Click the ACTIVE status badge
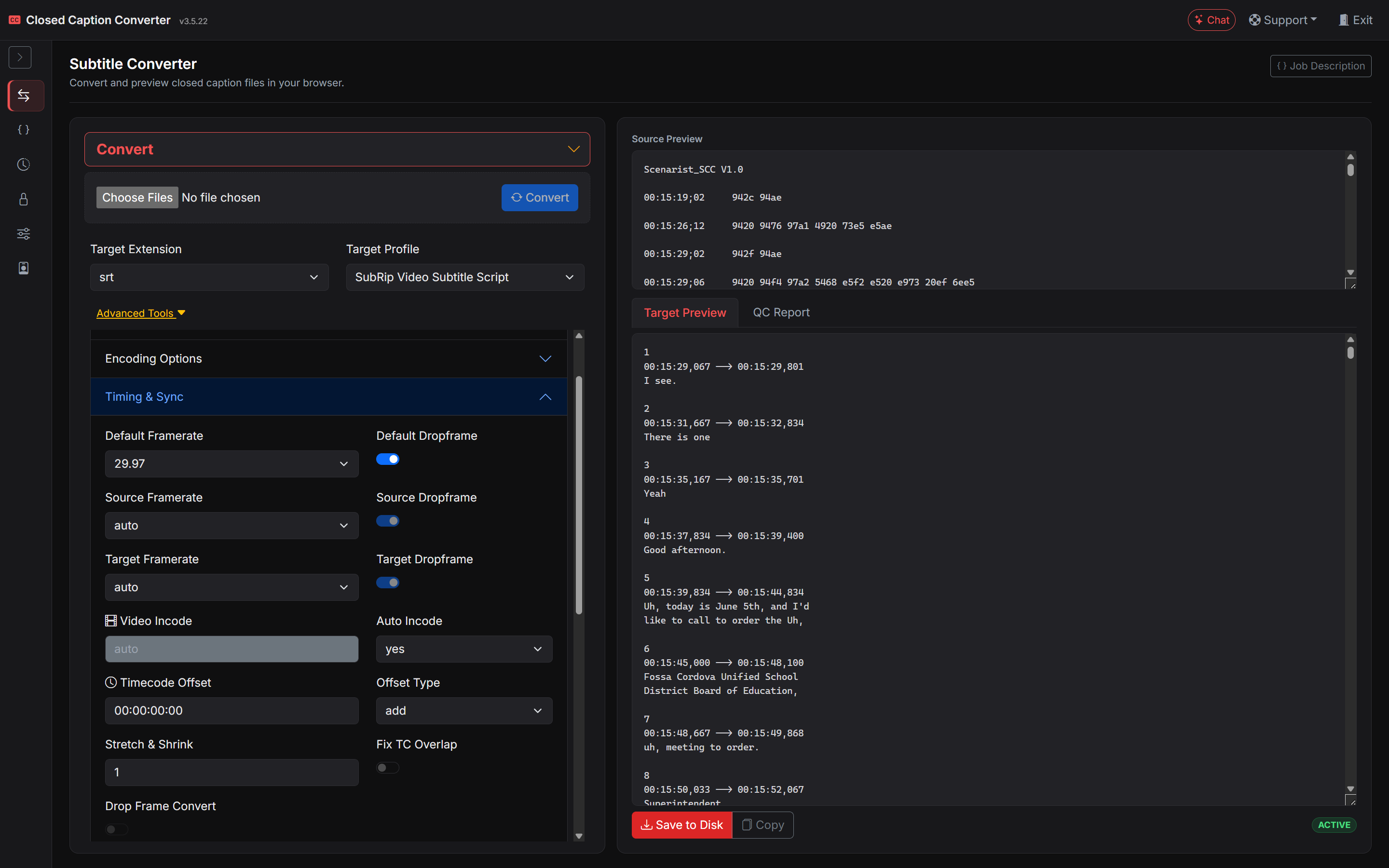The width and height of the screenshot is (1389, 868). click(x=1334, y=825)
